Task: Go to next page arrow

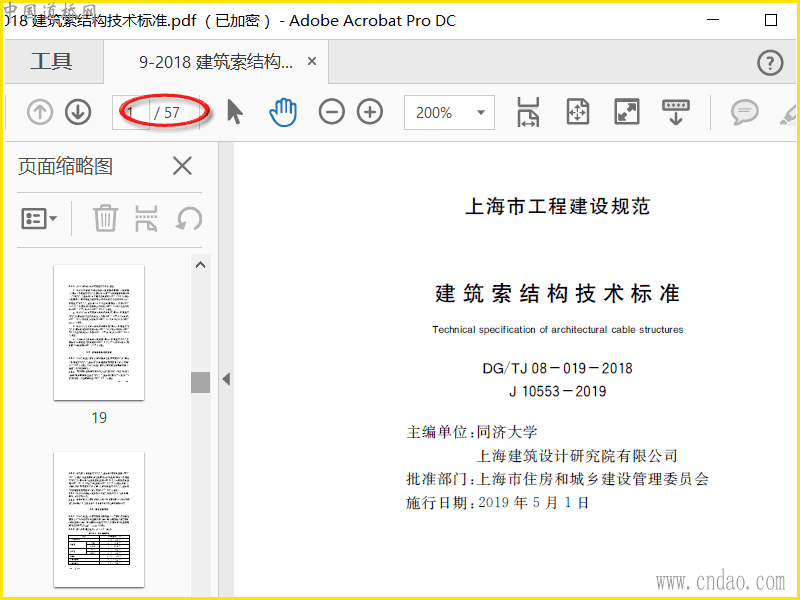Action: [x=78, y=112]
